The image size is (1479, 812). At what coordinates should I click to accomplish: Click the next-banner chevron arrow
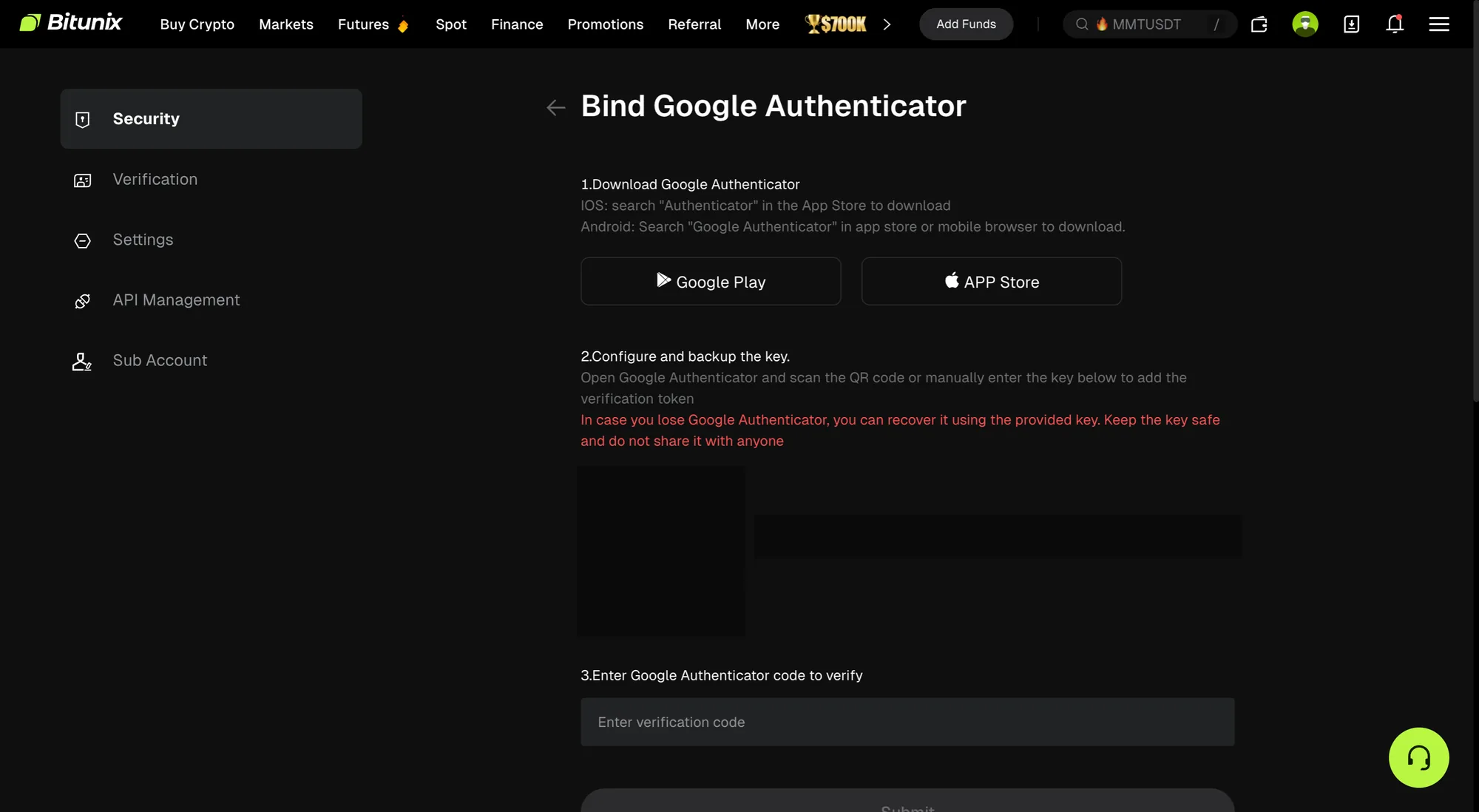[x=887, y=24]
